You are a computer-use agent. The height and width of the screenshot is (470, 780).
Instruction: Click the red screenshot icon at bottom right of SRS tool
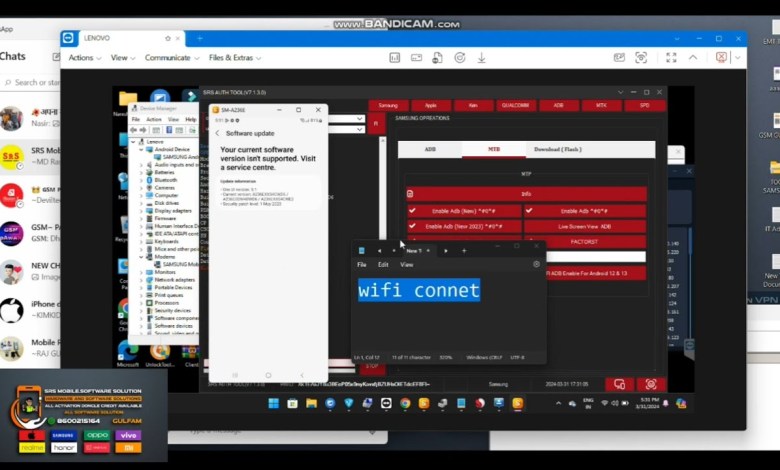click(651, 384)
